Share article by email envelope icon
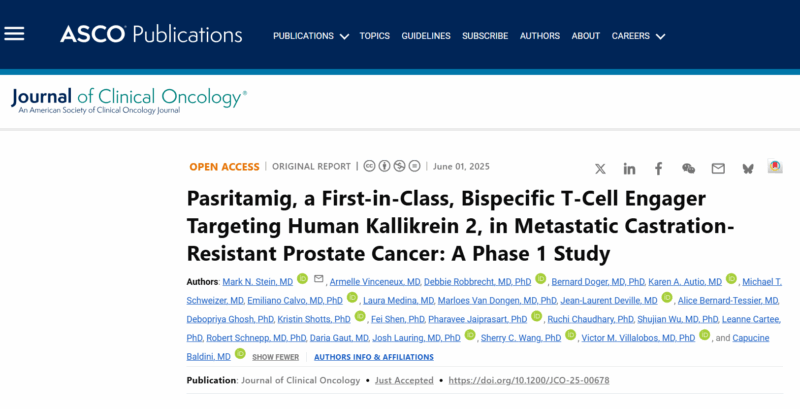This screenshot has height=409, width=800. tap(718, 169)
